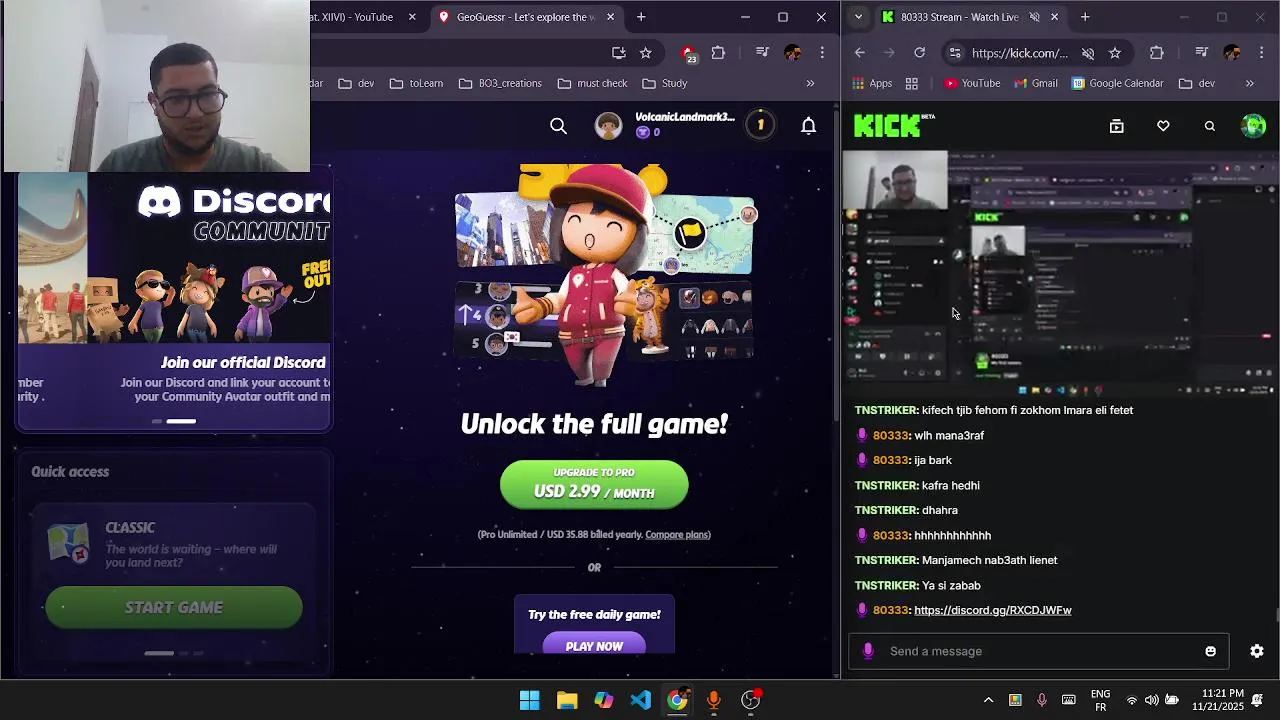The image size is (1280, 720).
Task: Open a new tab in GeoGuessr window
Action: (x=641, y=17)
